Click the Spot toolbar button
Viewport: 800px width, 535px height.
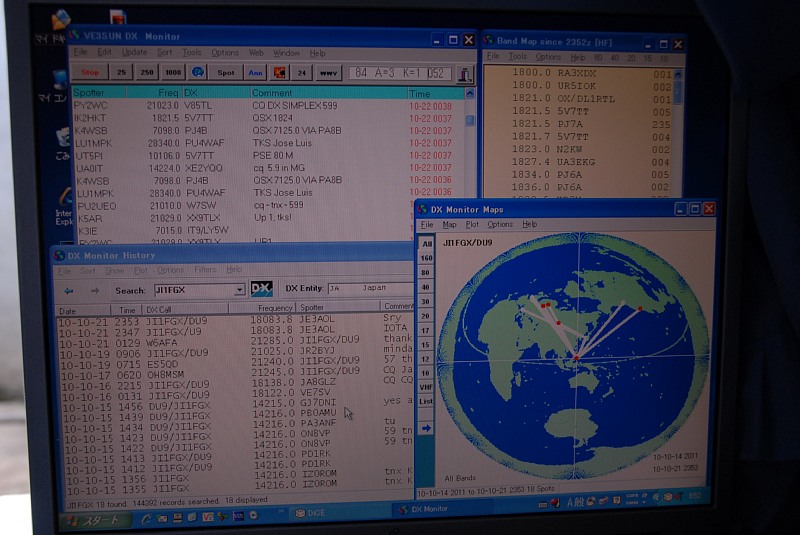tap(226, 73)
